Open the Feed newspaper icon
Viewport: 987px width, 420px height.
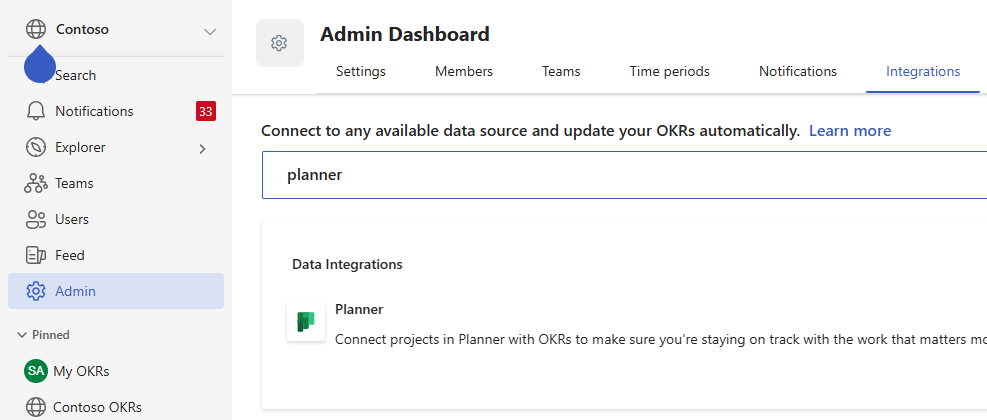[36, 255]
